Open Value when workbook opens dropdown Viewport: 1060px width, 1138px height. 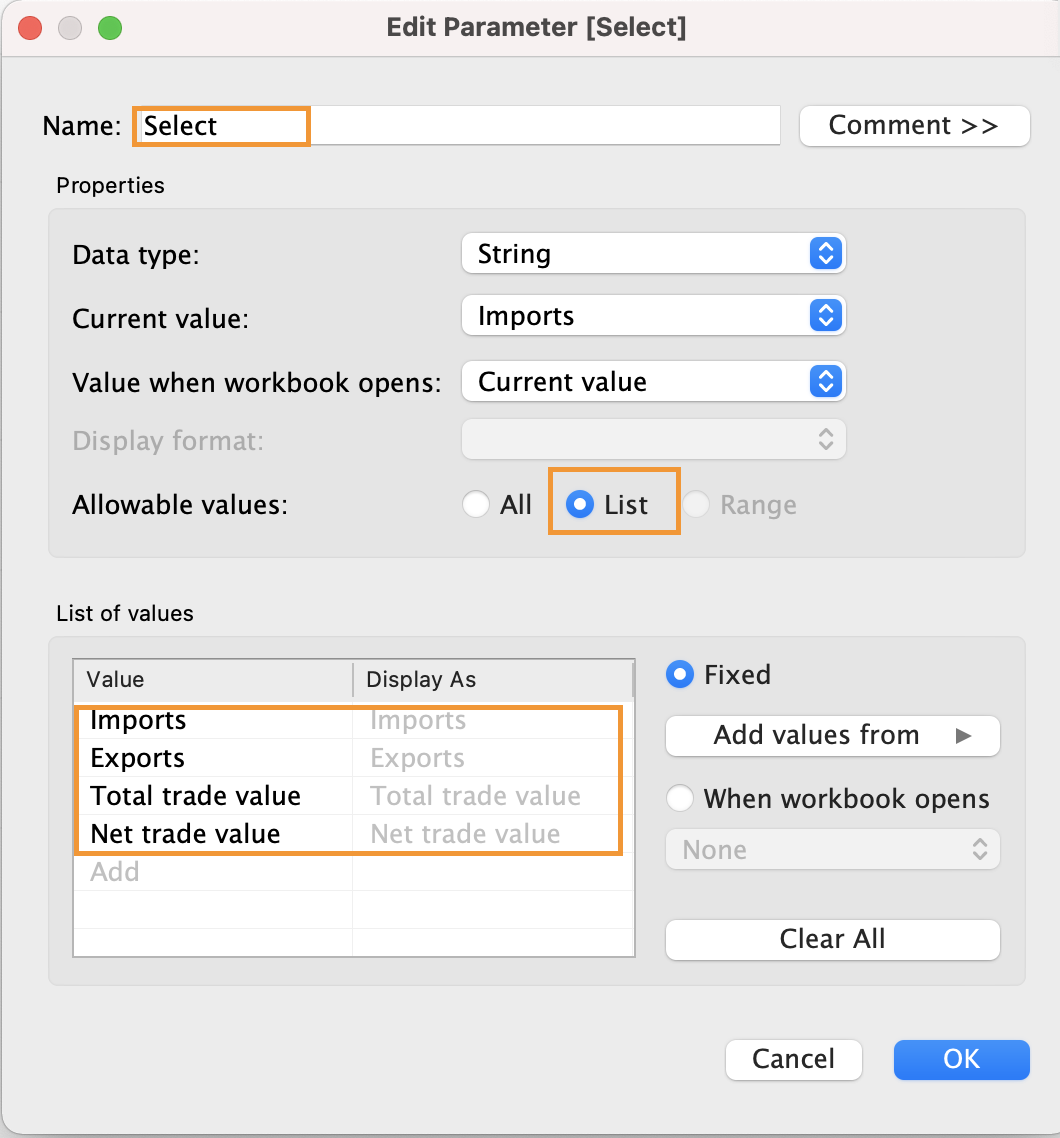point(653,382)
